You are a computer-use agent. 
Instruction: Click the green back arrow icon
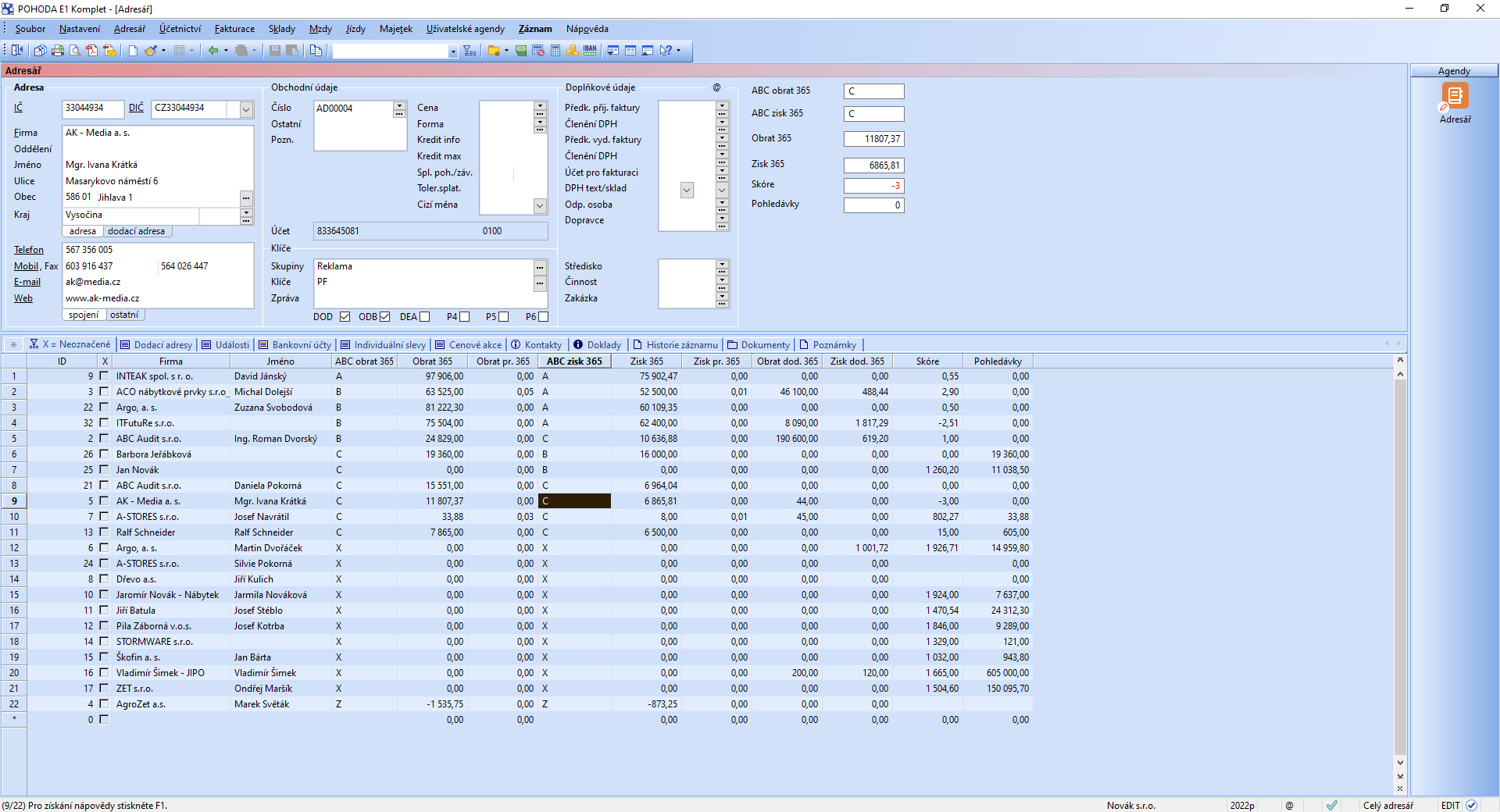pyautogui.click(x=212, y=51)
